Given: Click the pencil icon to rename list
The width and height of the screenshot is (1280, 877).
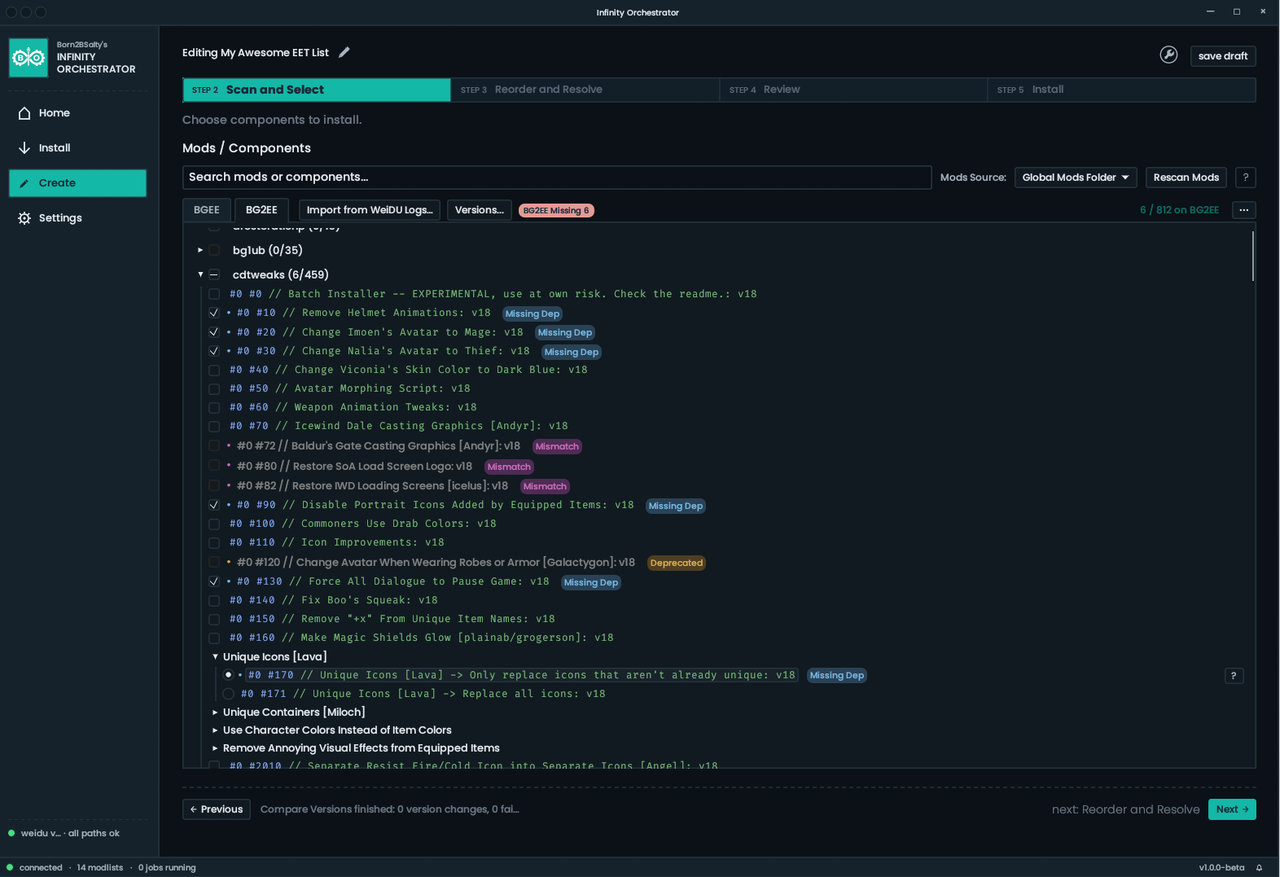Looking at the screenshot, I should tap(344, 52).
